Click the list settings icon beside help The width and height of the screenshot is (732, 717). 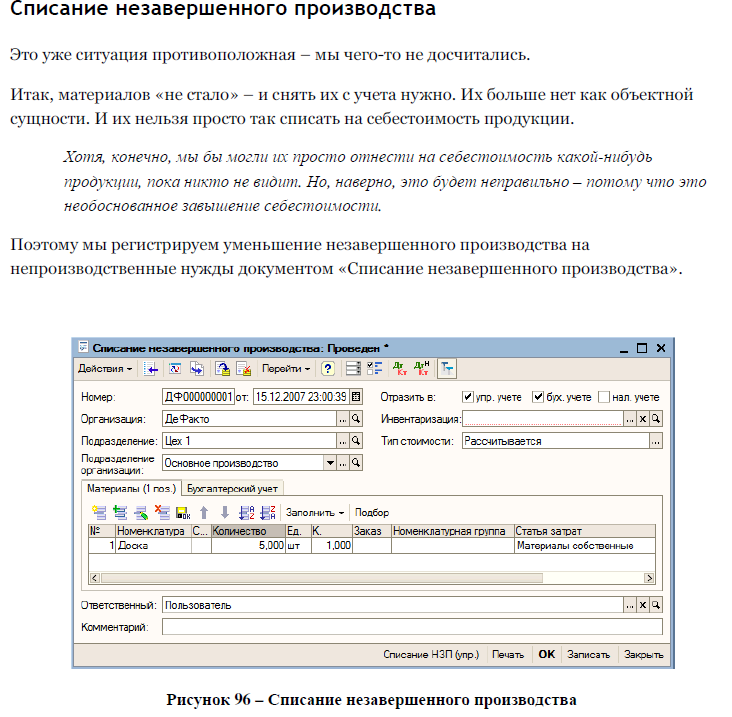pyautogui.click(x=353, y=369)
